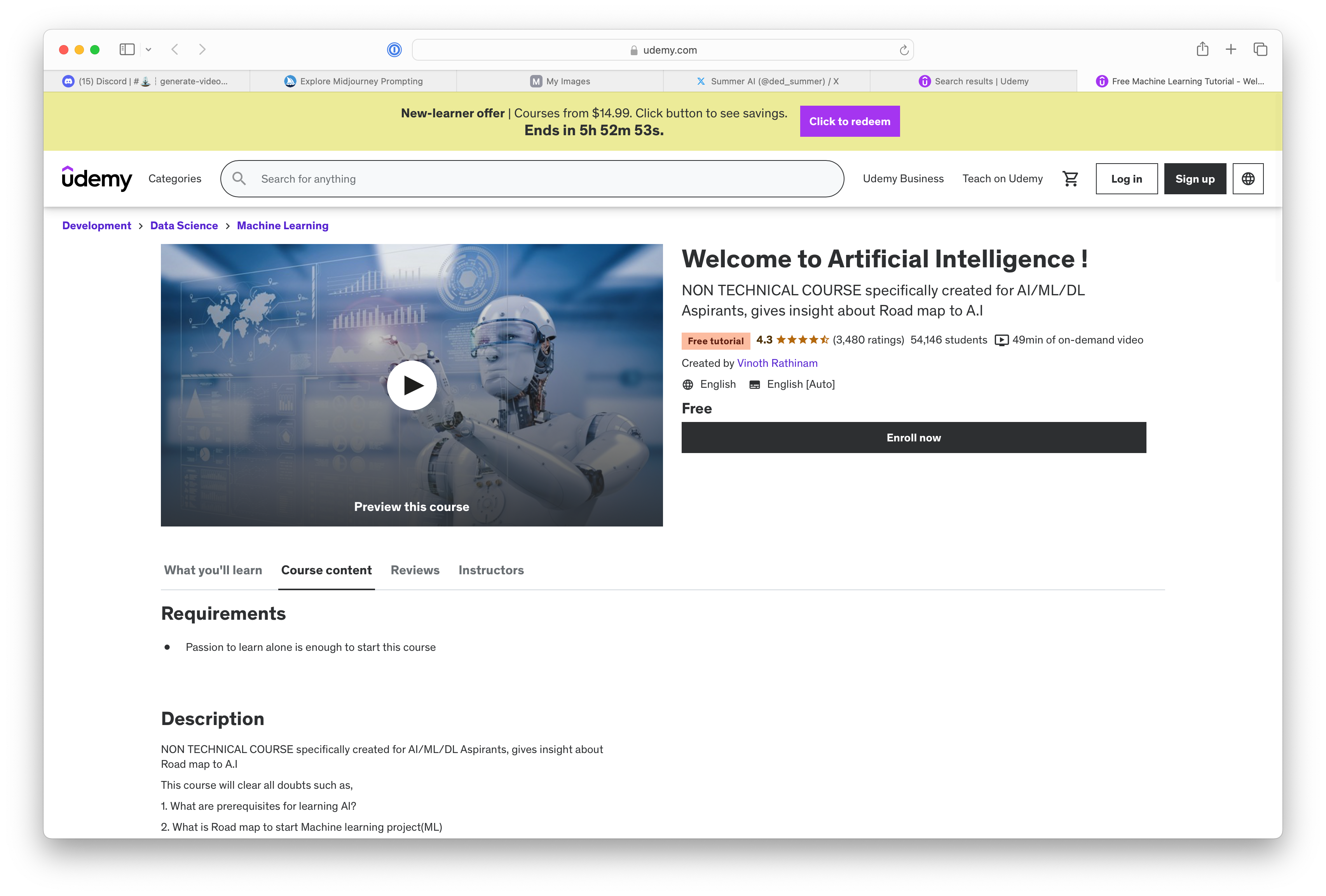The height and width of the screenshot is (896, 1326).
Task: Reload the page with the refresh icon
Action: pos(904,50)
